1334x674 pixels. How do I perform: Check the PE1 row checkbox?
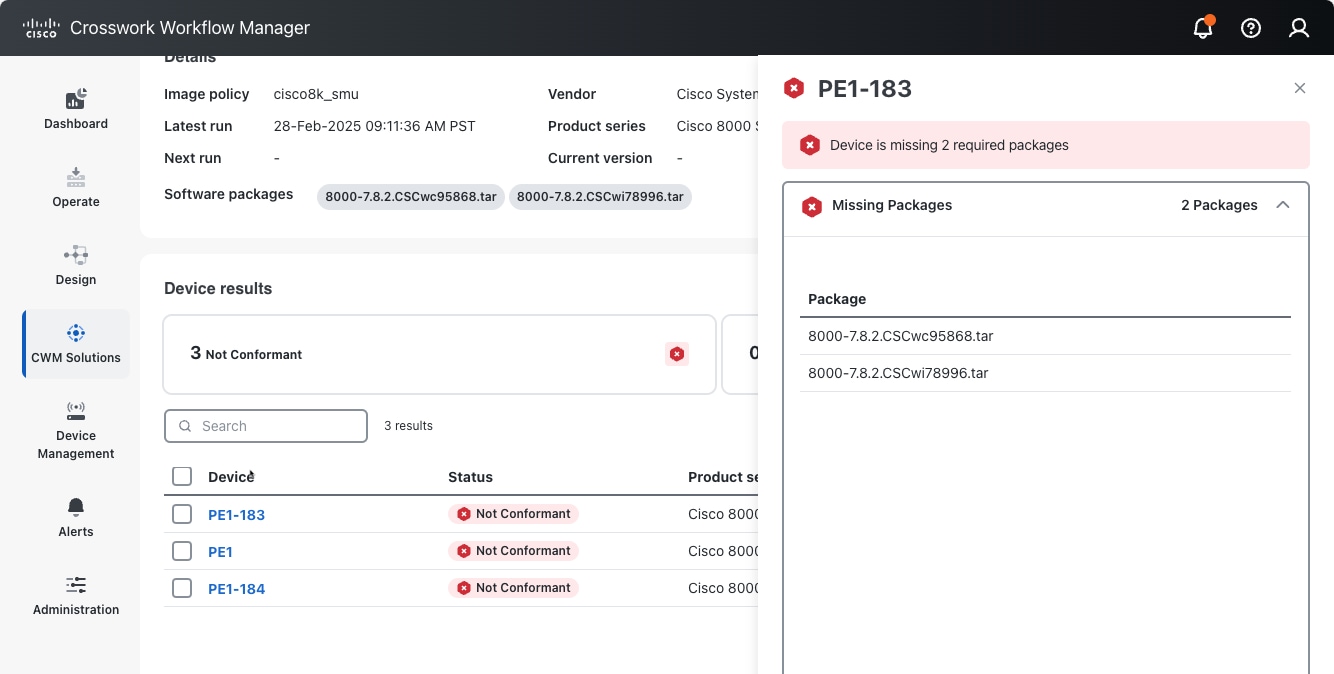(182, 551)
